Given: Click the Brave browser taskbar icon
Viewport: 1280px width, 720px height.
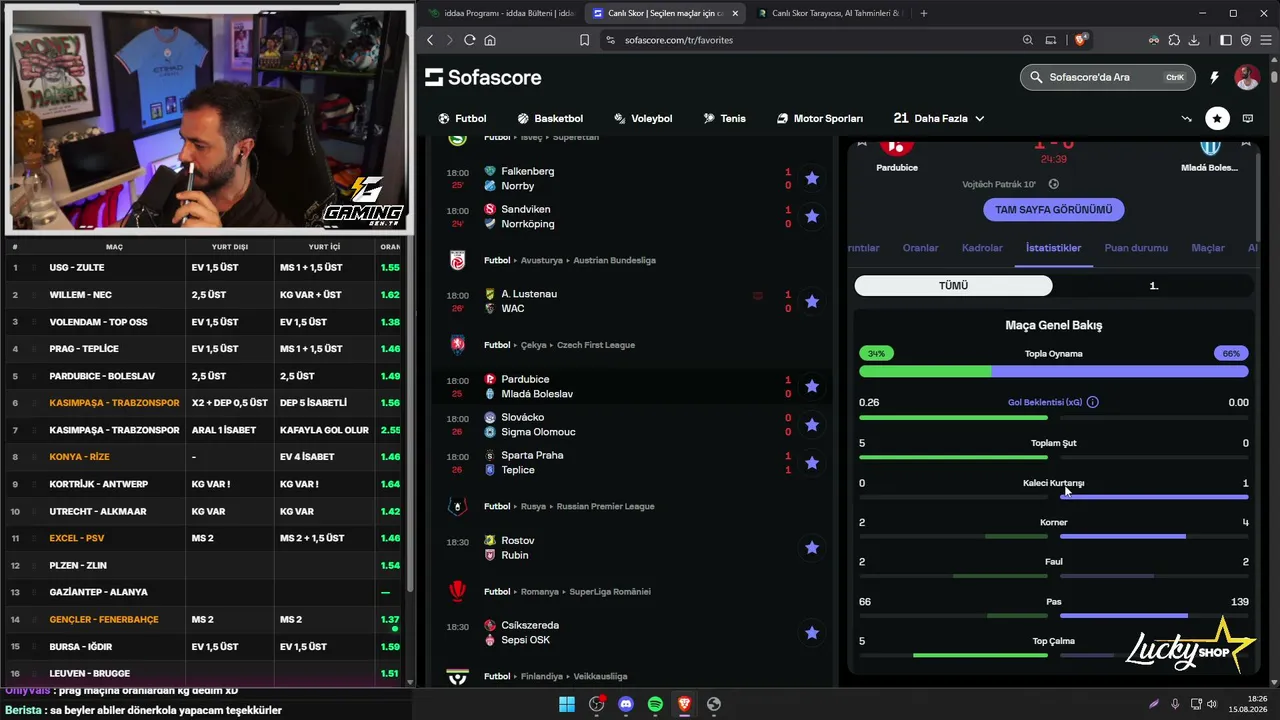Looking at the screenshot, I should pos(684,704).
